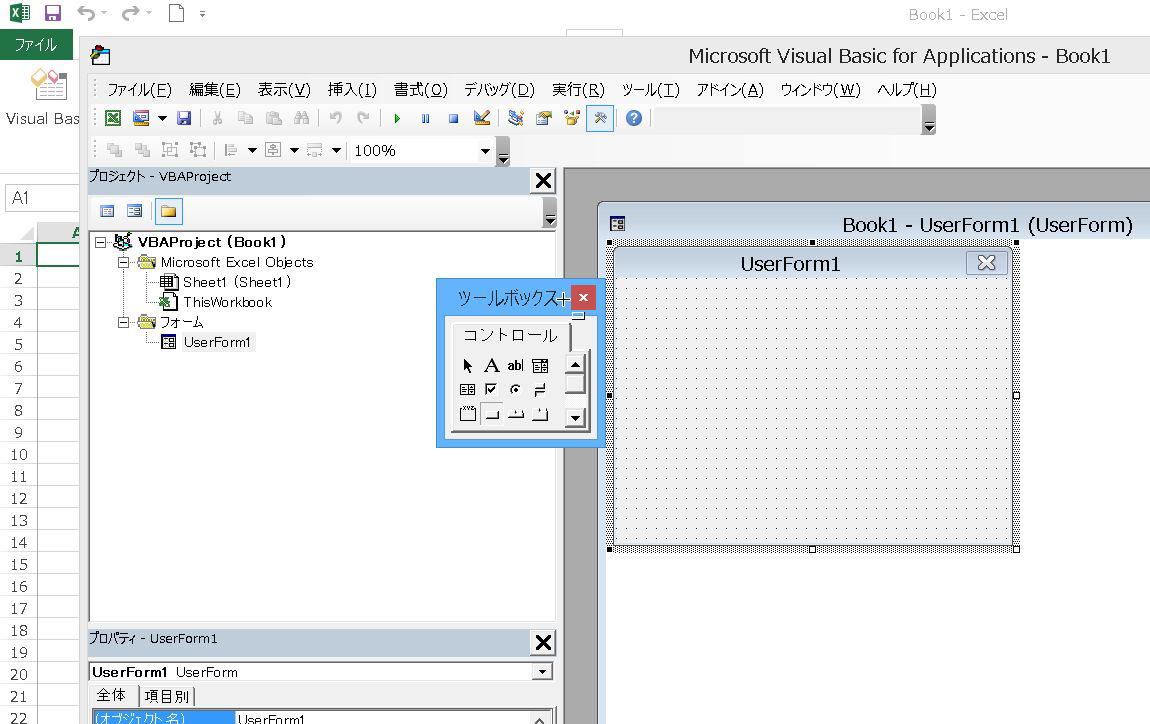Click the Find binoculars icon
Viewport: 1150px width, 724px height.
point(301,118)
